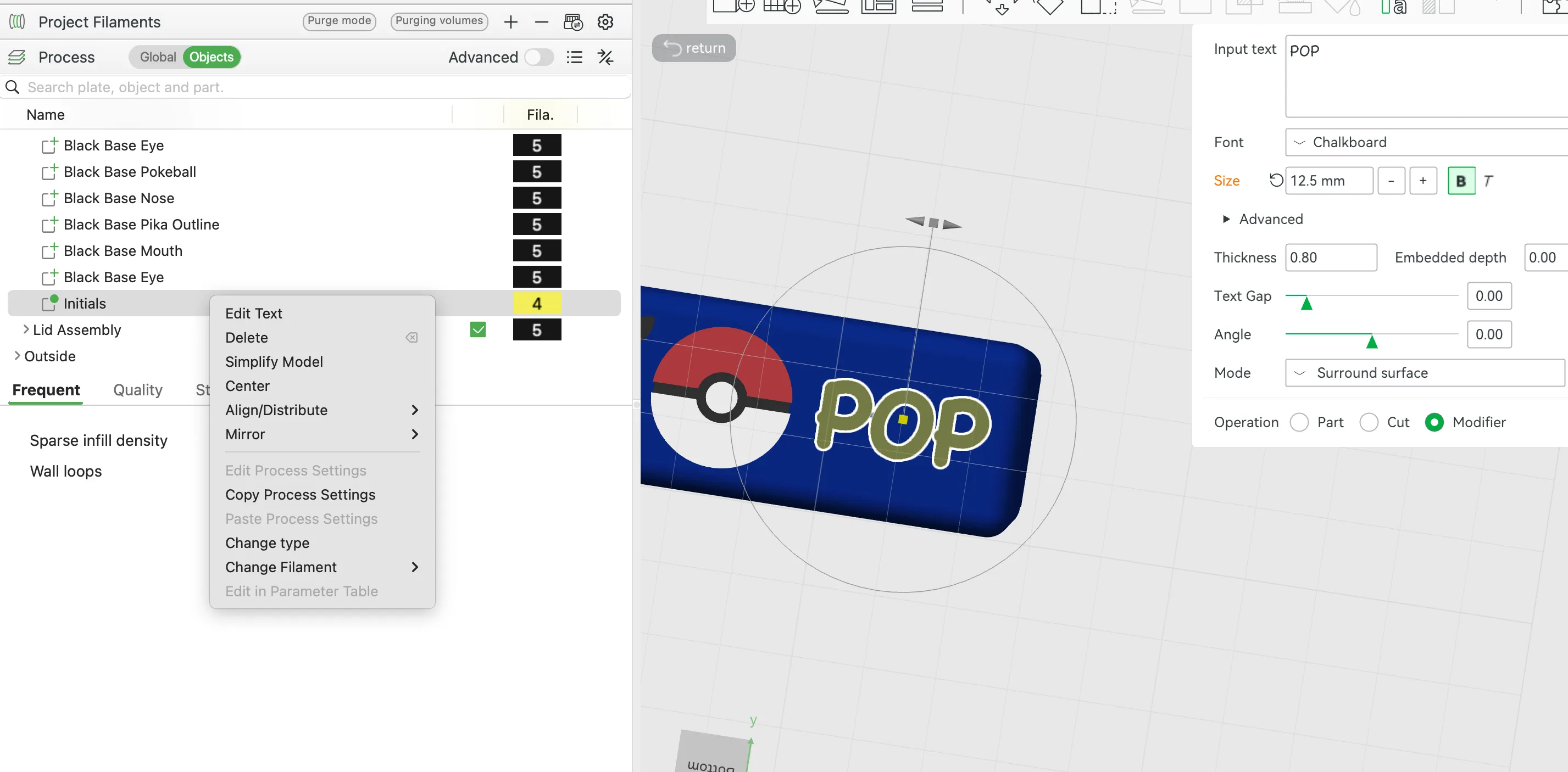The width and height of the screenshot is (1568, 772).
Task: Click the add plate toolbar icon
Action: (782, 6)
